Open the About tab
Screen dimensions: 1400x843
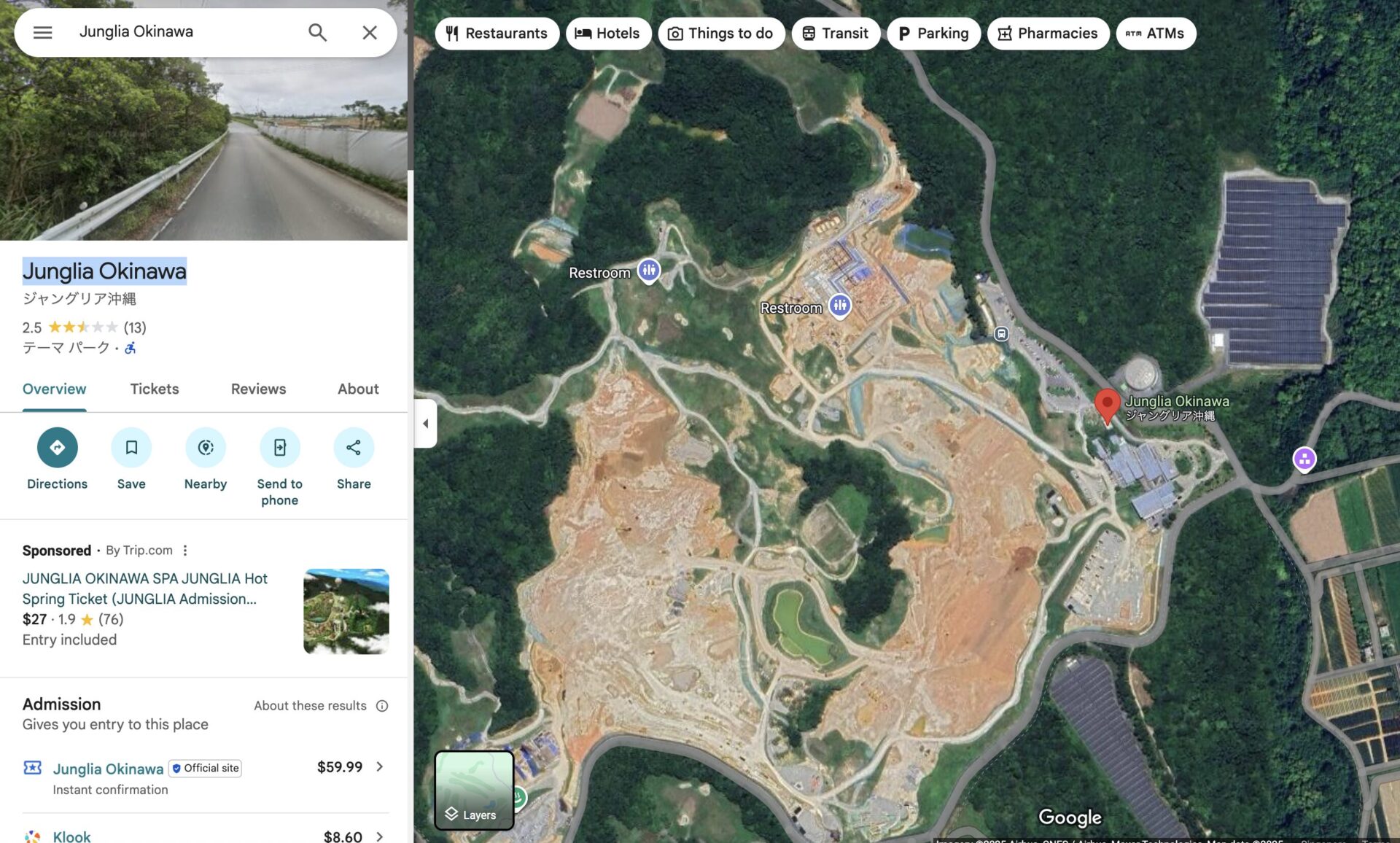[358, 389]
